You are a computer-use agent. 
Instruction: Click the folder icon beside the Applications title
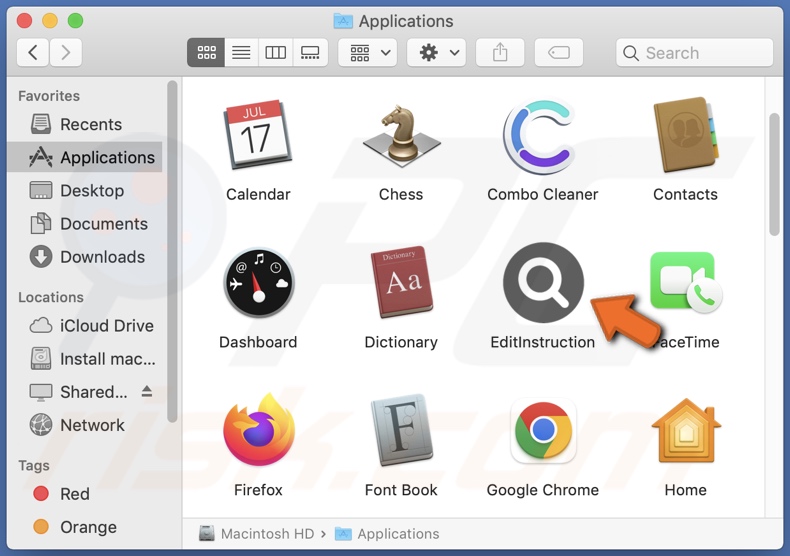tap(343, 21)
